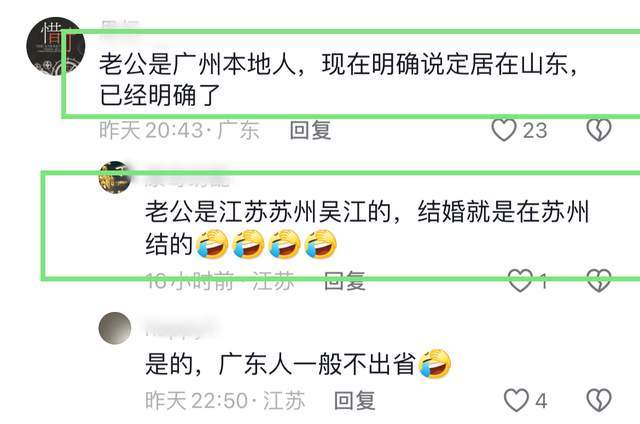Like the comment with 4 likes
This screenshot has width=640, height=424.
point(516,400)
